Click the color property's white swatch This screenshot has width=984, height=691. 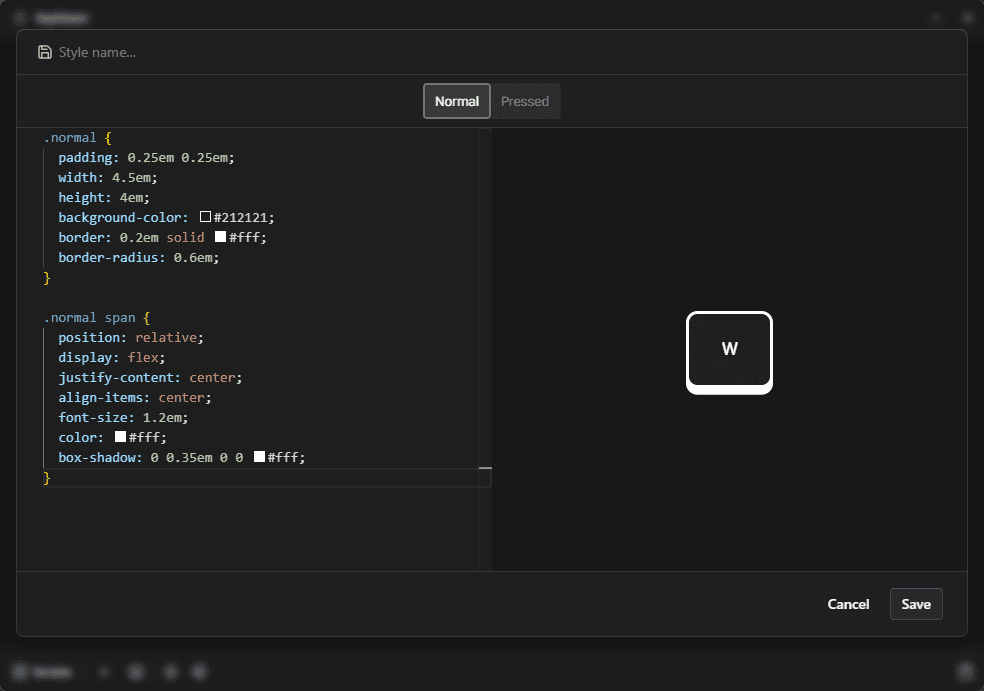coord(121,437)
